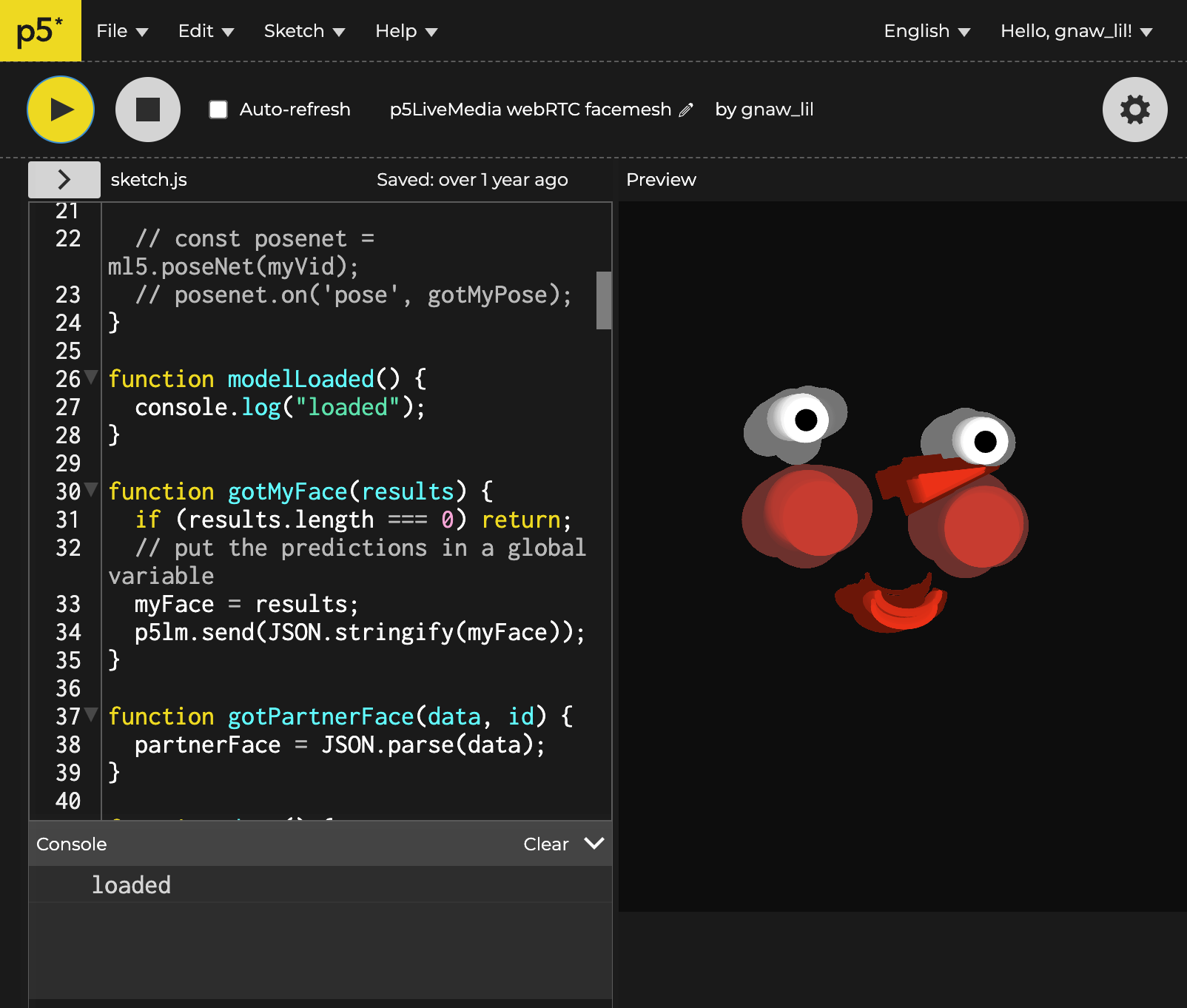Fold the modelLoaded function at line 26
Screen dimensions: 1187x1008
pyautogui.click(x=91, y=377)
